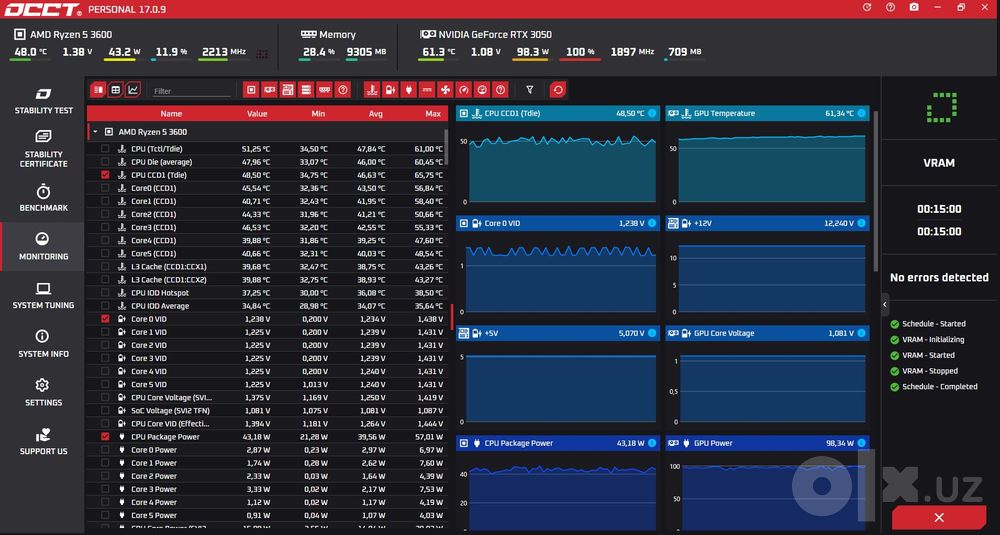1000x535 pixels.
Task: Switch to split table and graph view
Action: [98, 90]
